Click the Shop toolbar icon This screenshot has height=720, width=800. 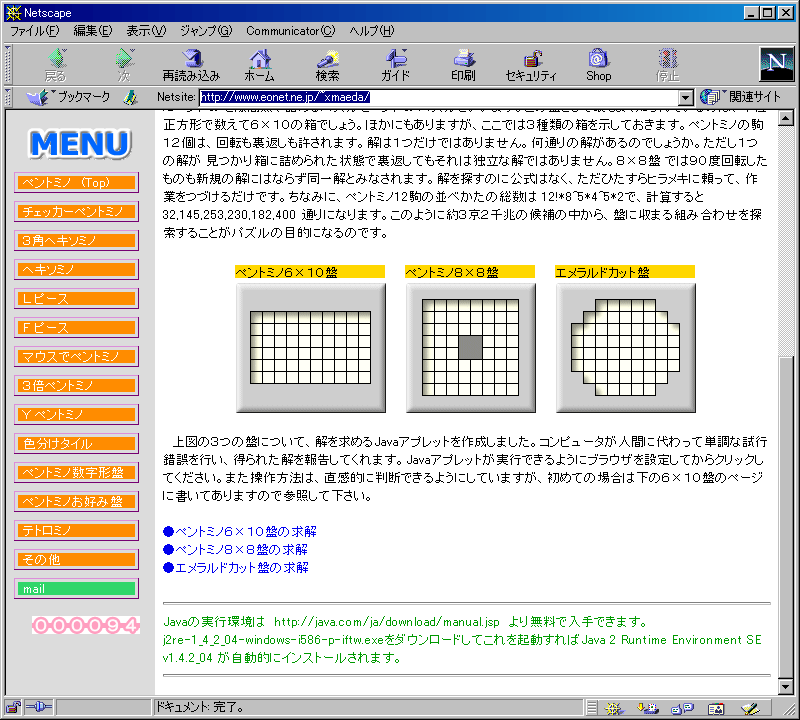(x=598, y=64)
